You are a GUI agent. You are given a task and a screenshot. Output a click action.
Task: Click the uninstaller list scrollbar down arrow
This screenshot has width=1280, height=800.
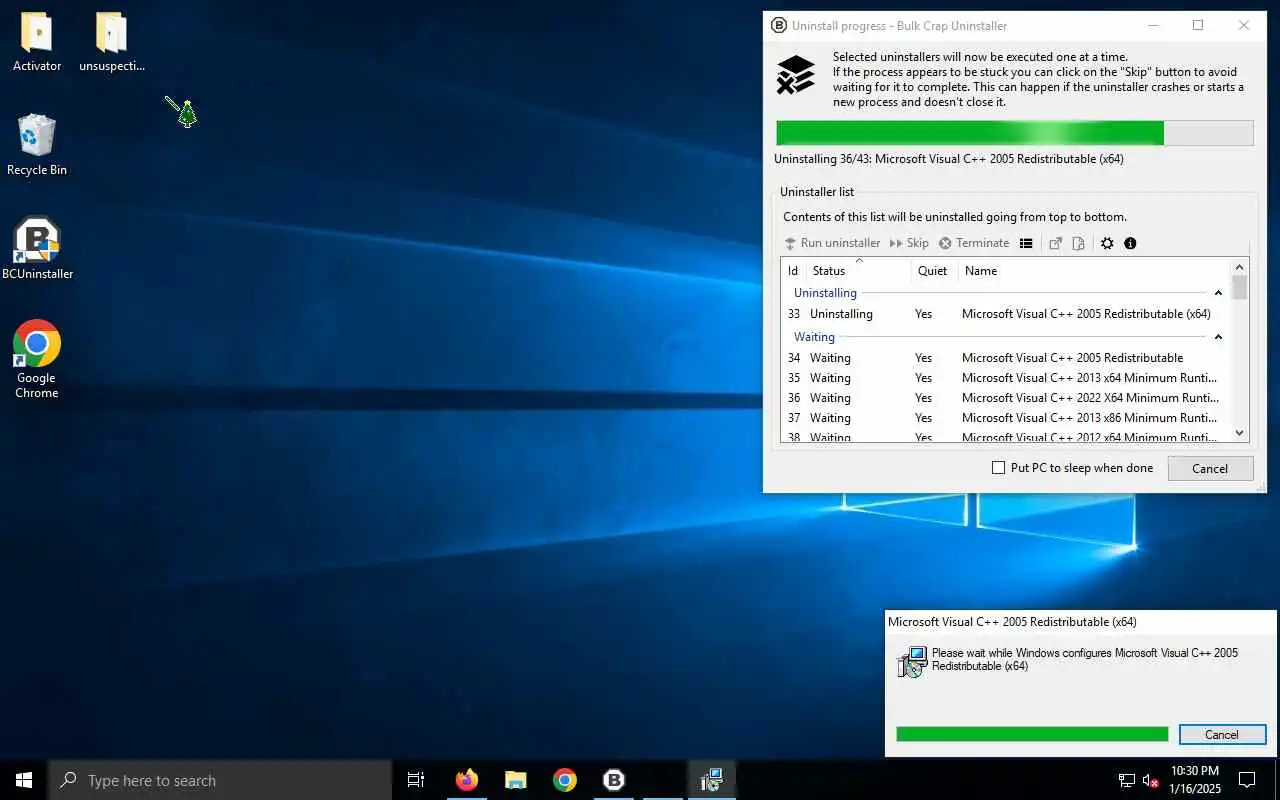[1240, 433]
